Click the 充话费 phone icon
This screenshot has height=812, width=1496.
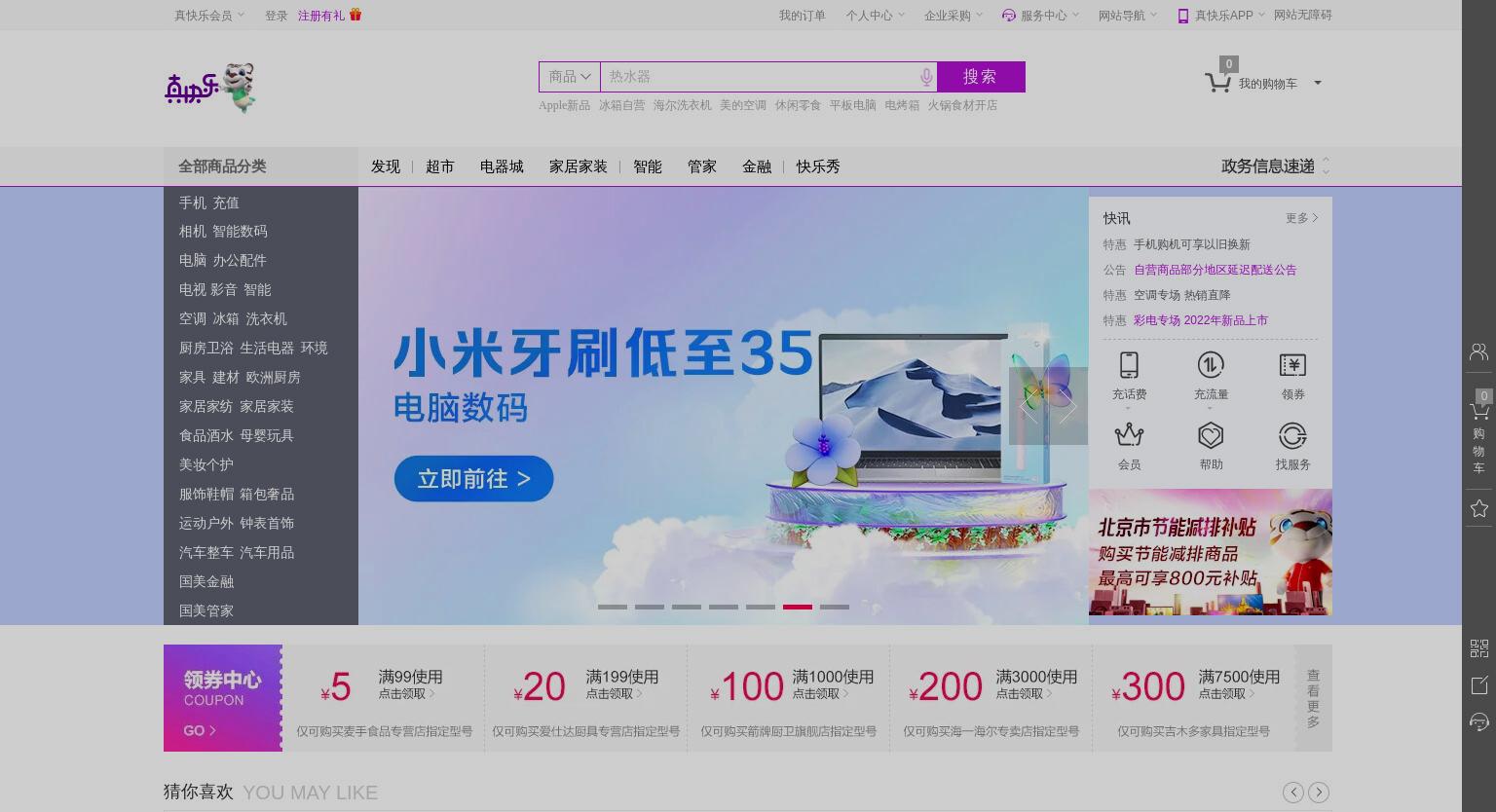(x=1129, y=365)
